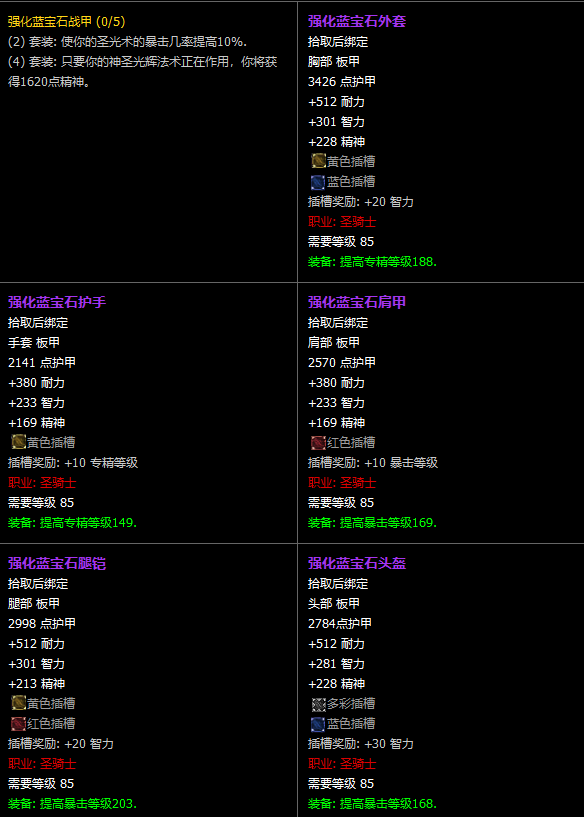This screenshot has width=584, height=817.
Task: Click the yellow socket icon on 强化蓝宝石外套
Action: tap(318, 162)
